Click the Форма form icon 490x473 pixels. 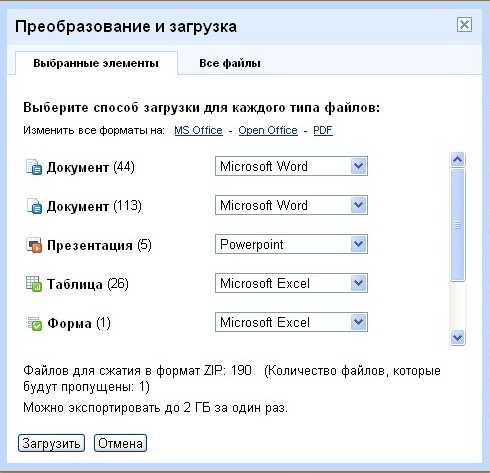(x=34, y=323)
